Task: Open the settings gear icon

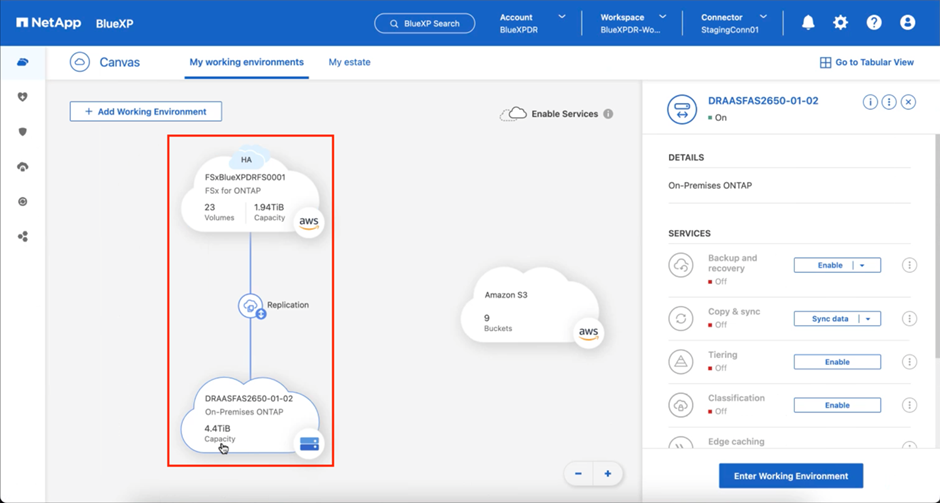Action: click(840, 23)
